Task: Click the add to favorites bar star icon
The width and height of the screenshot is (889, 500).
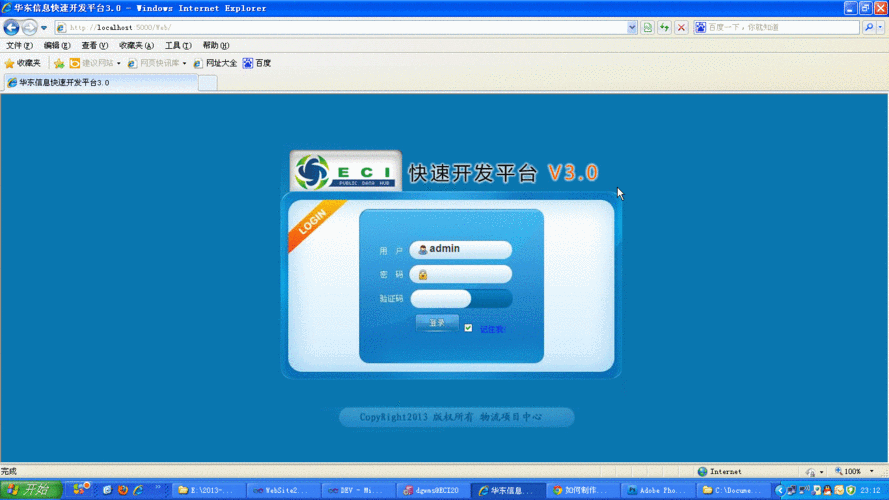Action: coord(59,63)
